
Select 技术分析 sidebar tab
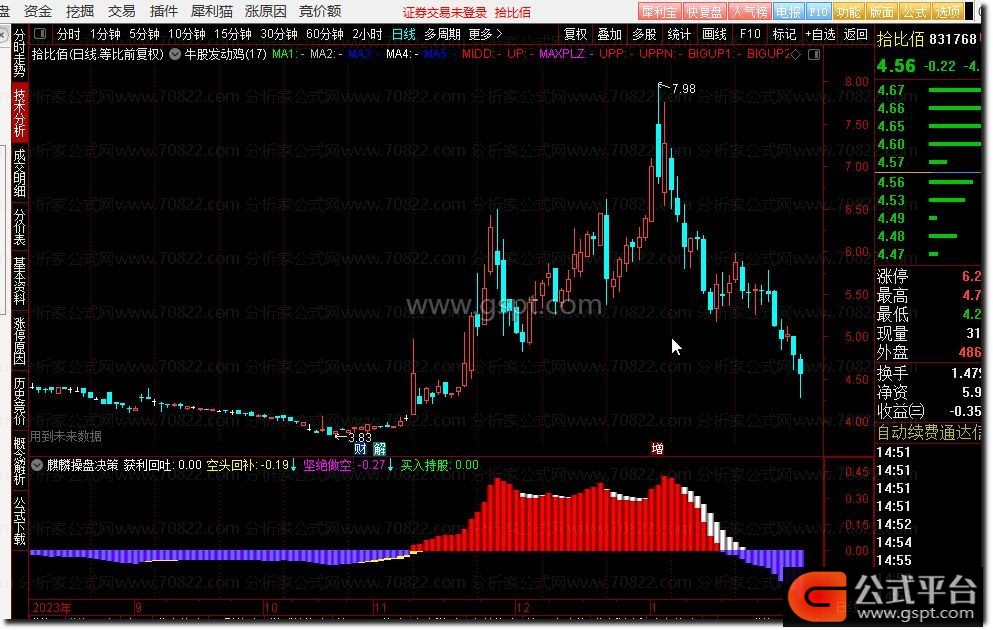click(x=20, y=113)
